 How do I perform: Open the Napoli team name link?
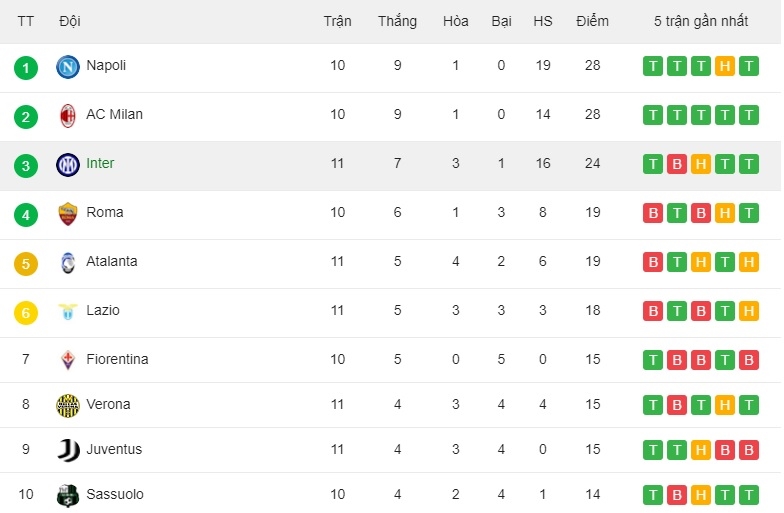[106, 66]
